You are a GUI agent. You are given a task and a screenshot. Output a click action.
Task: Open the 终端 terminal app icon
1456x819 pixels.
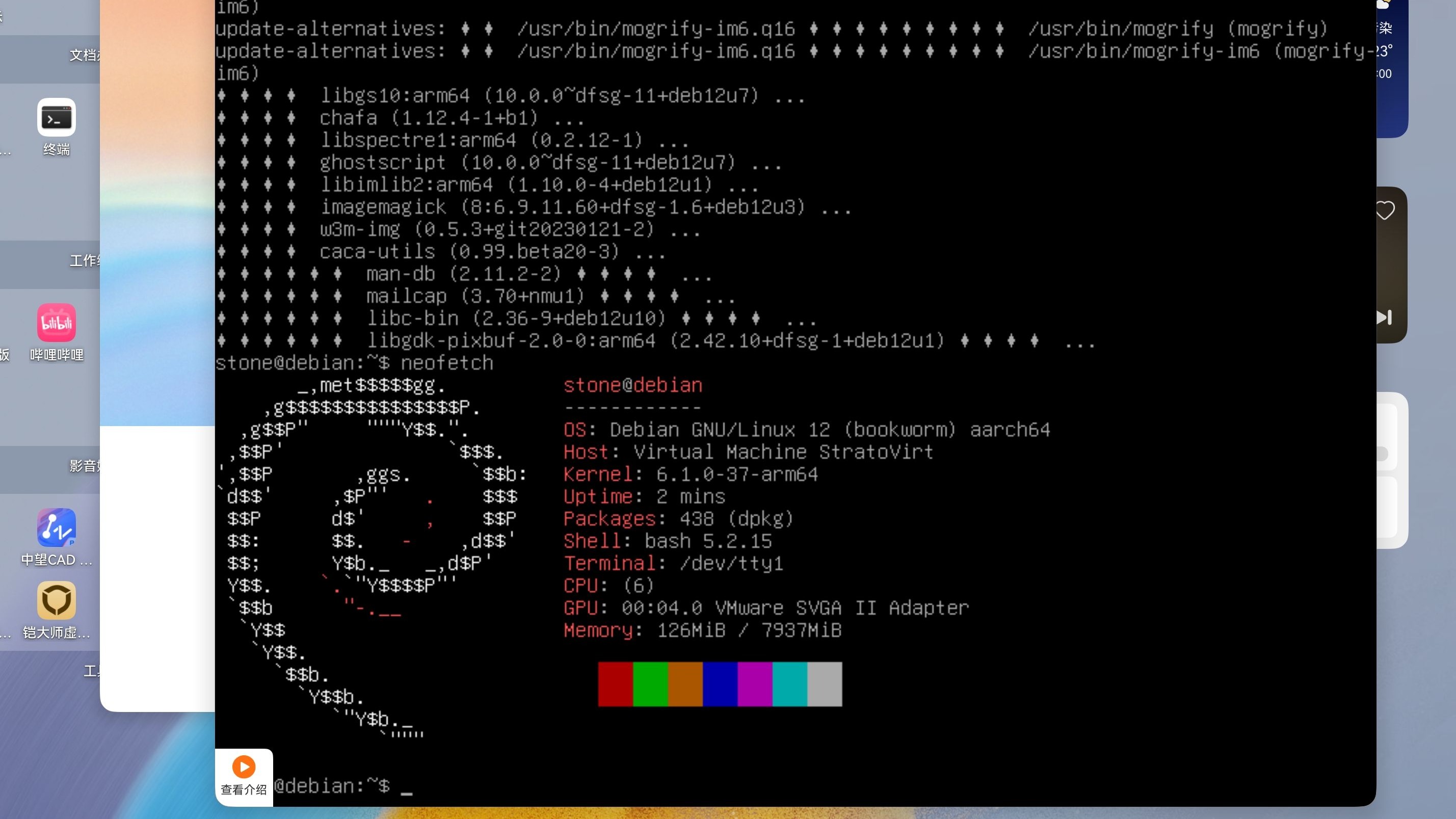pos(57,117)
